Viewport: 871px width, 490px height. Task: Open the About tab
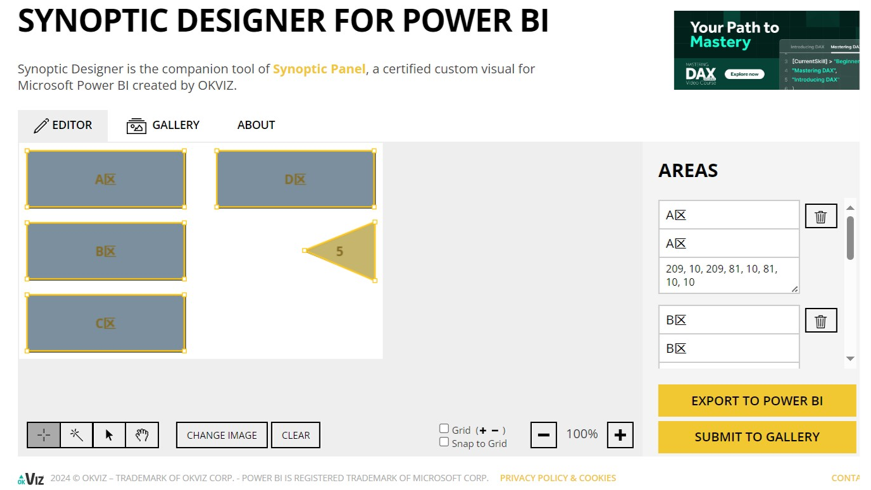[256, 126]
